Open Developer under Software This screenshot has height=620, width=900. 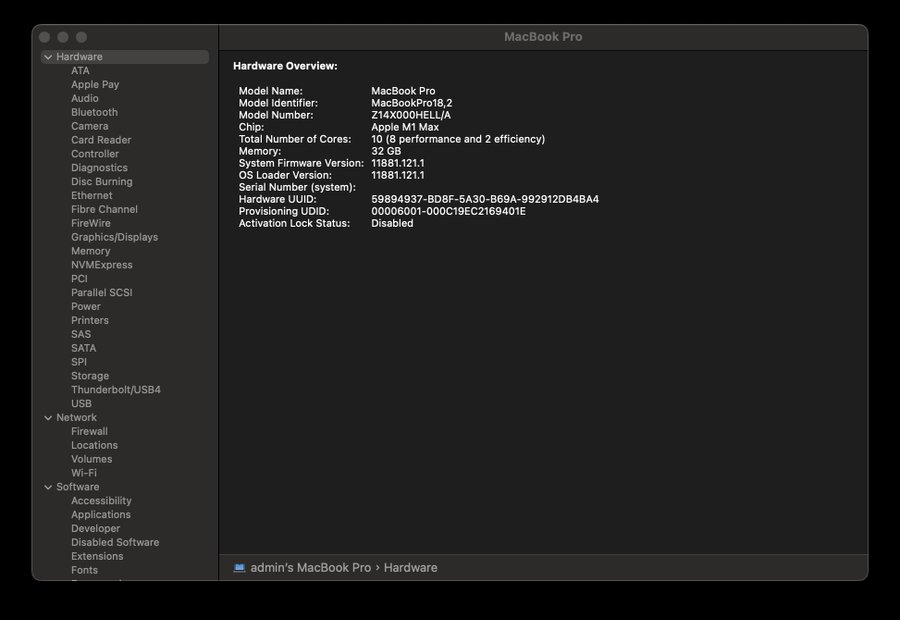[95, 529]
